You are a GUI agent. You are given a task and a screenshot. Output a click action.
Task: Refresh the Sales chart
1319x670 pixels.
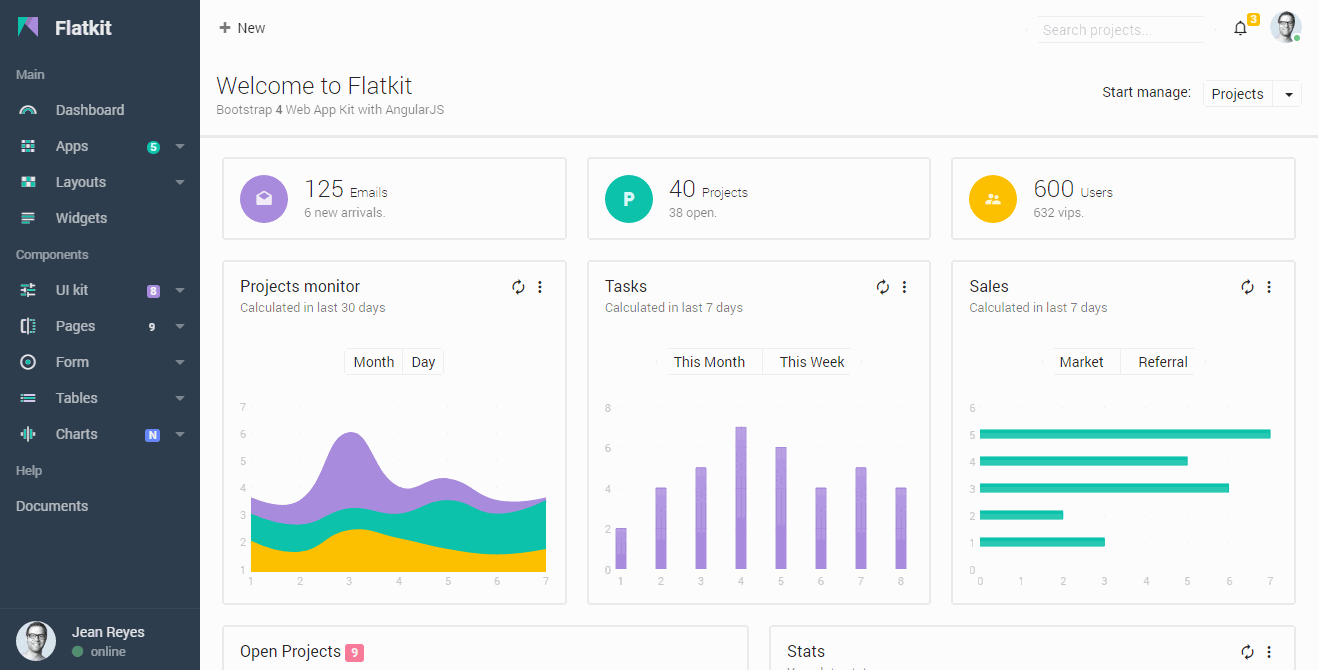[x=1247, y=287]
